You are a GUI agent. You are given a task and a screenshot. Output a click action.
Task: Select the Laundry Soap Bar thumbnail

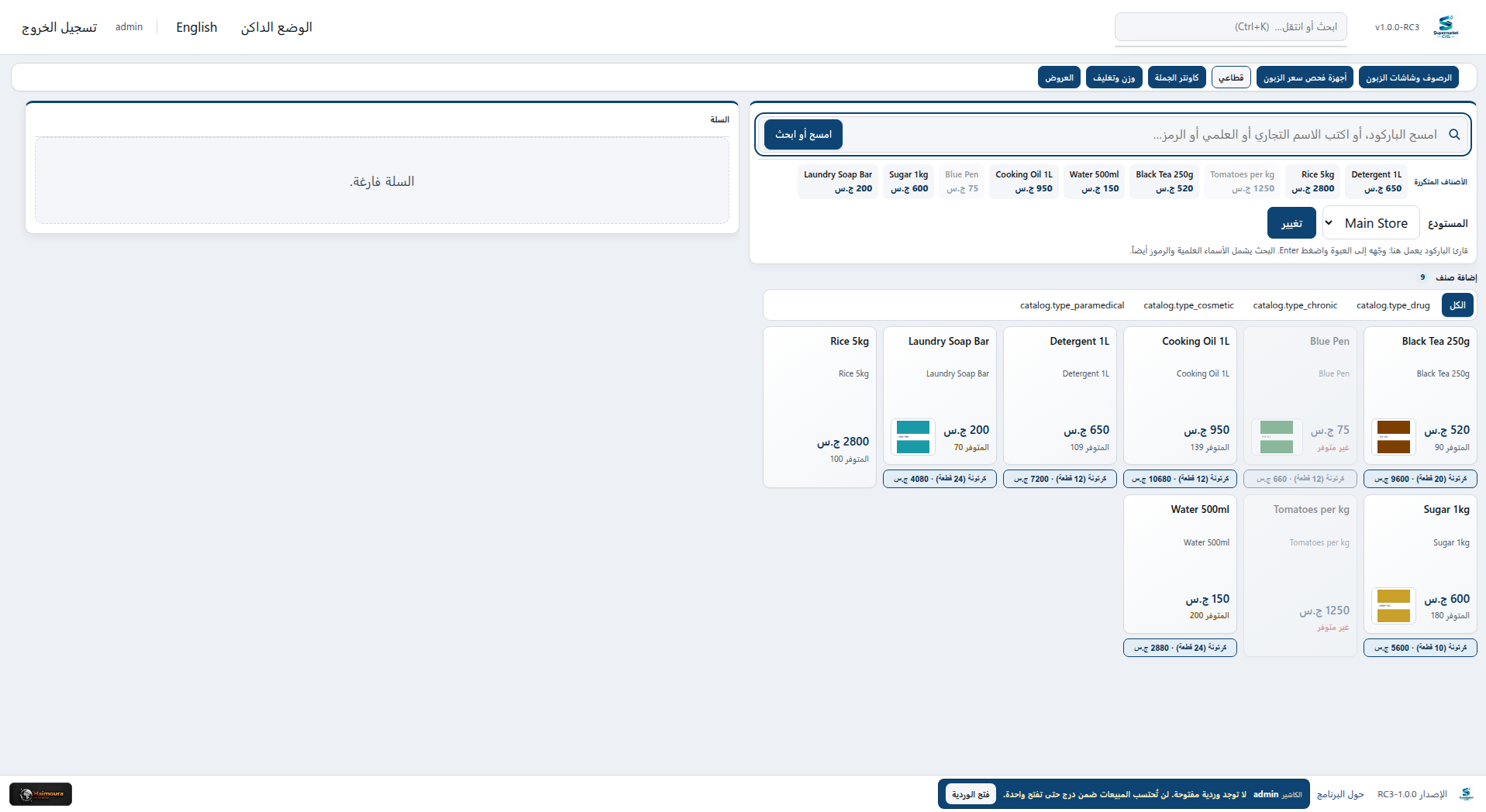pos(912,437)
